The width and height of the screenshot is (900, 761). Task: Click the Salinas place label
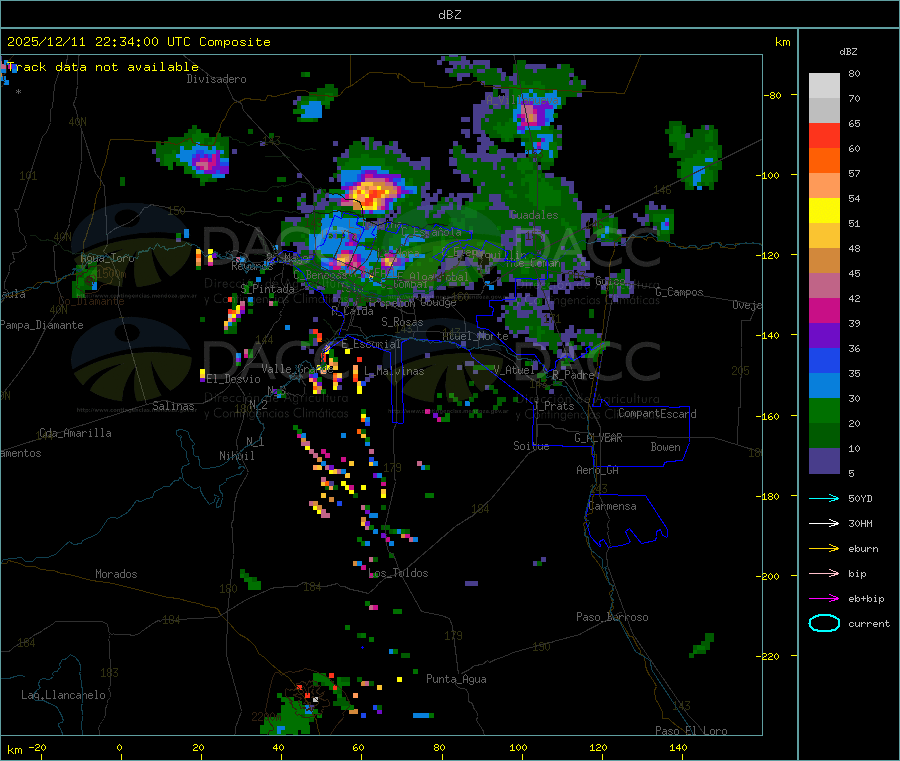coord(173,406)
